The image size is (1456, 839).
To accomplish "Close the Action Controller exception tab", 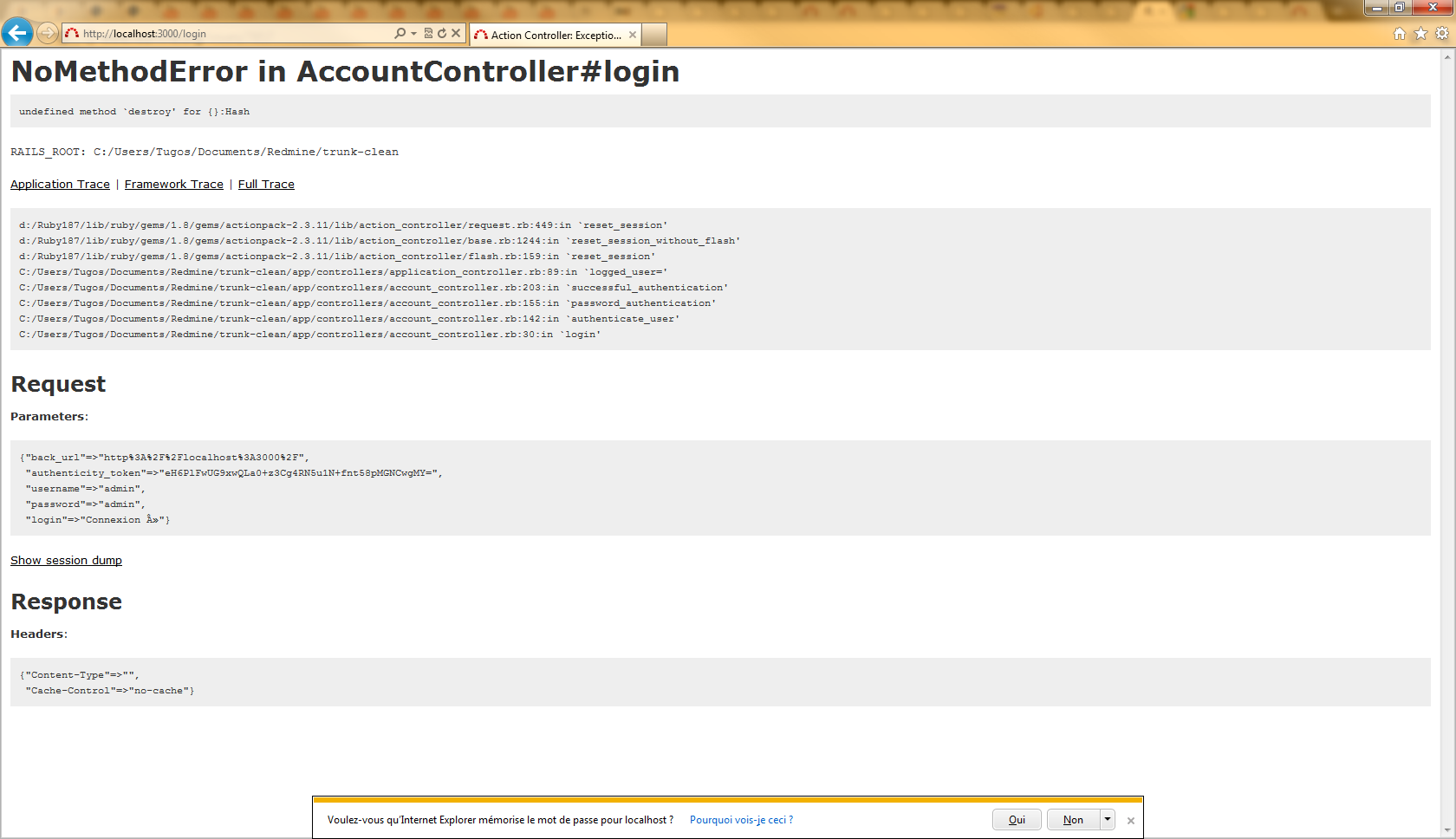I will 633,36.
